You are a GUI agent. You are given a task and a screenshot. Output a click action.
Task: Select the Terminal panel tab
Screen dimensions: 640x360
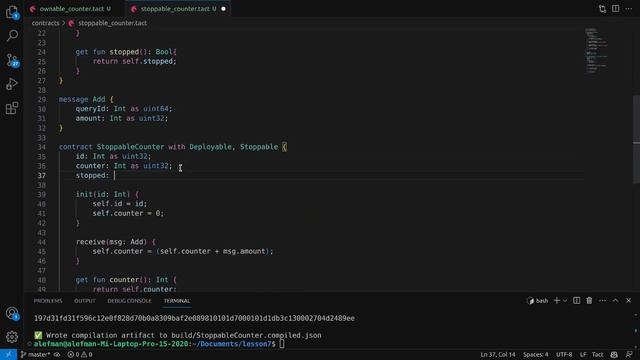tap(177, 301)
